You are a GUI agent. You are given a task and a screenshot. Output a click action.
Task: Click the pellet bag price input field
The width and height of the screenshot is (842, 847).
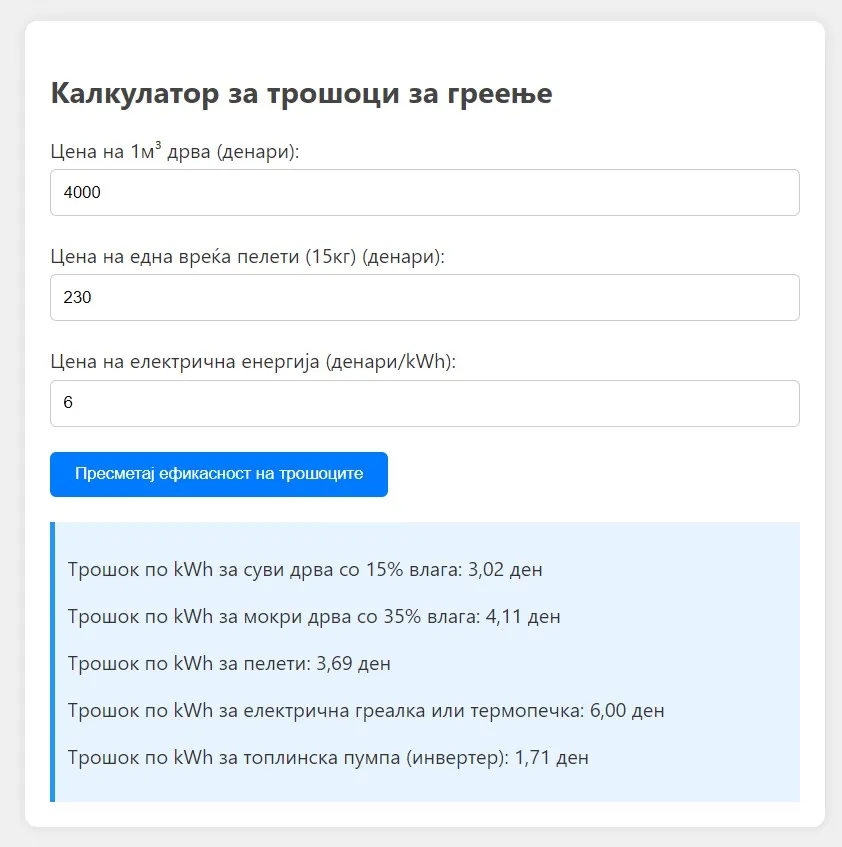point(425,298)
